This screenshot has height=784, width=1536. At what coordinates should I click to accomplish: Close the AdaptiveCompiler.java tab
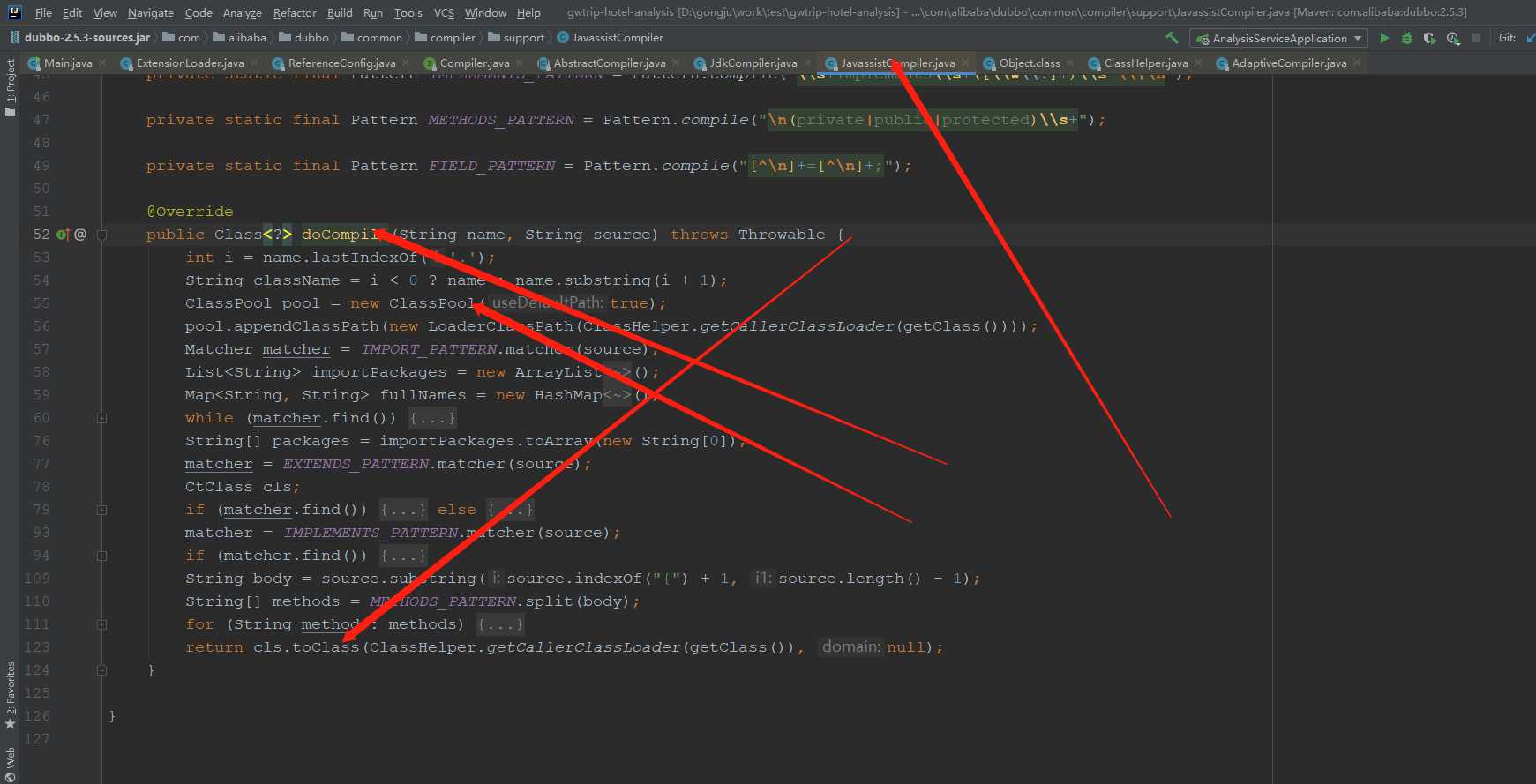(x=1357, y=63)
